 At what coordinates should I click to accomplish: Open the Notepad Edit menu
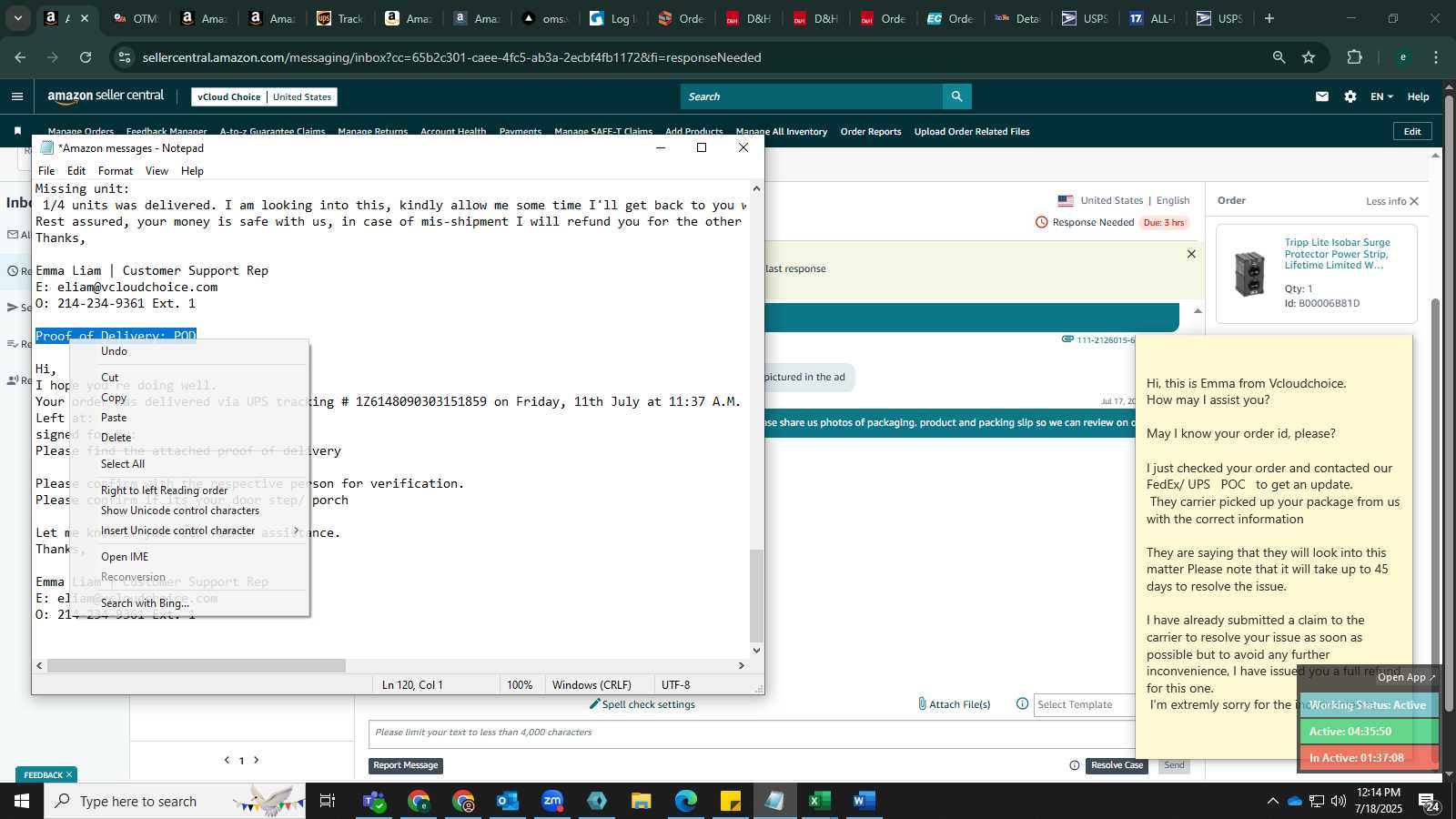(76, 171)
